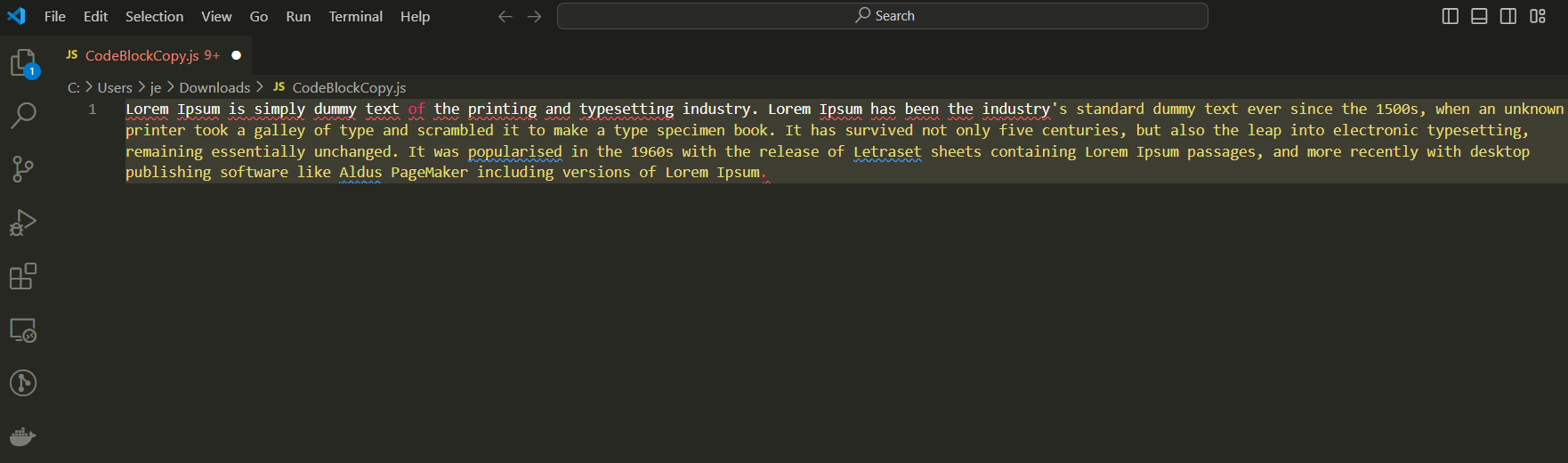1568x463 pixels.
Task: Click the word 'Letraset' in the editor
Action: coord(887,151)
